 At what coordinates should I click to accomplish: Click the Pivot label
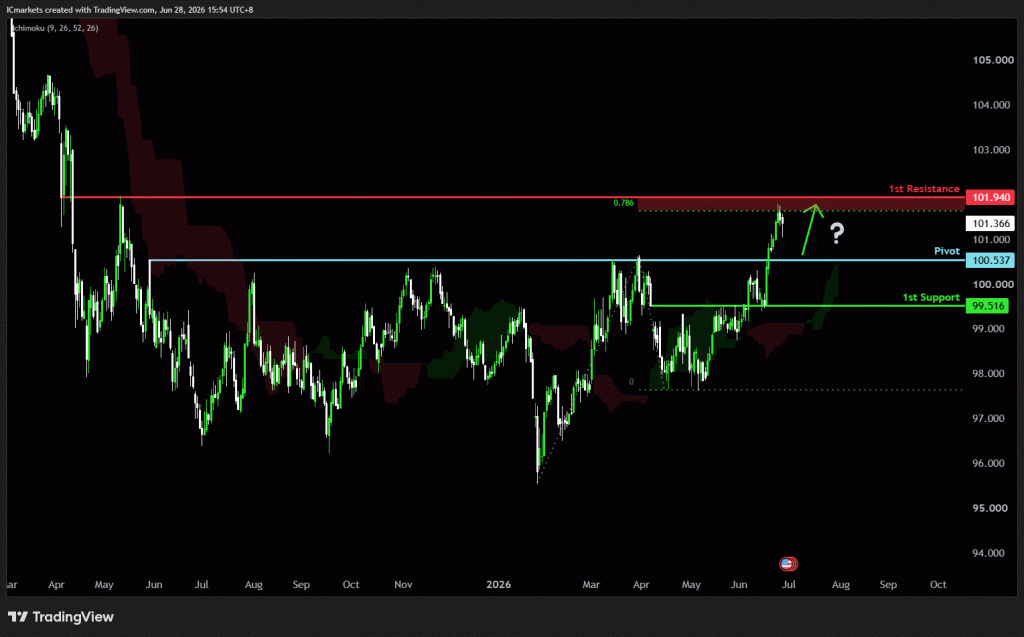pyautogui.click(x=946, y=251)
